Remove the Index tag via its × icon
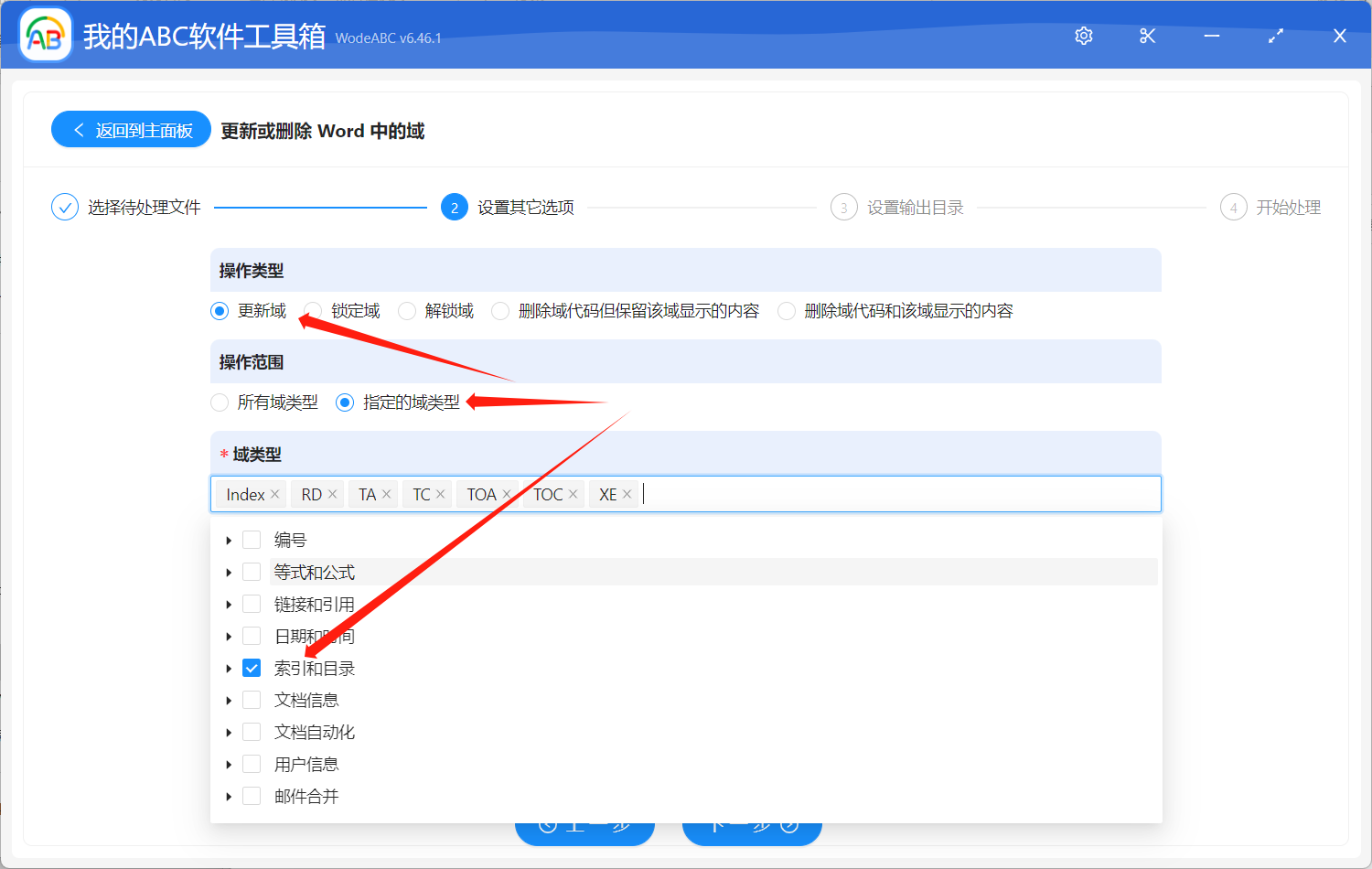 coord(273,493)
